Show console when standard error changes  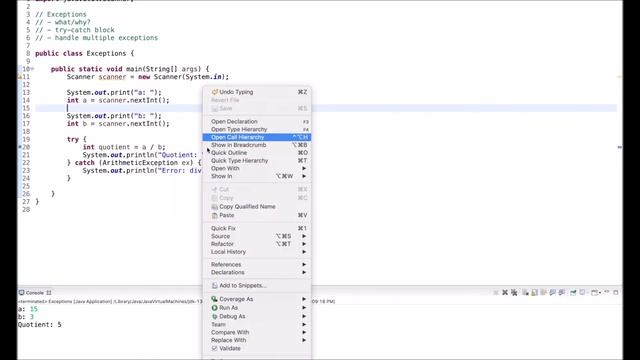562,292
